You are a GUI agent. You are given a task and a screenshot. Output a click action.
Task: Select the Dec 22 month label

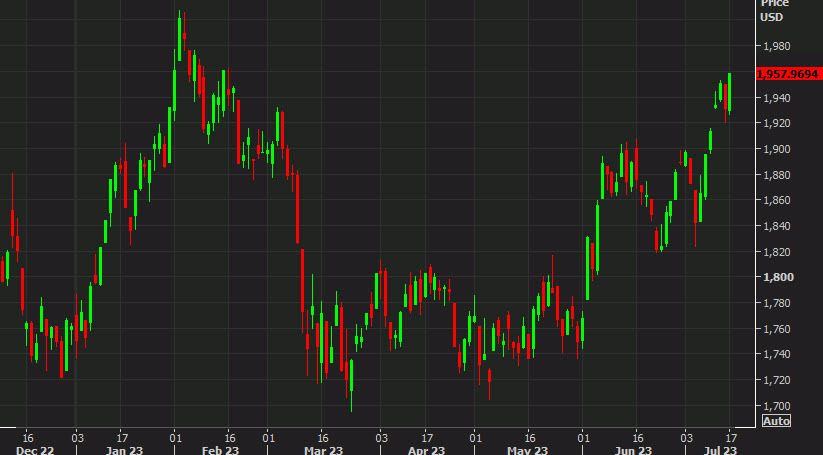coord(35,450)
